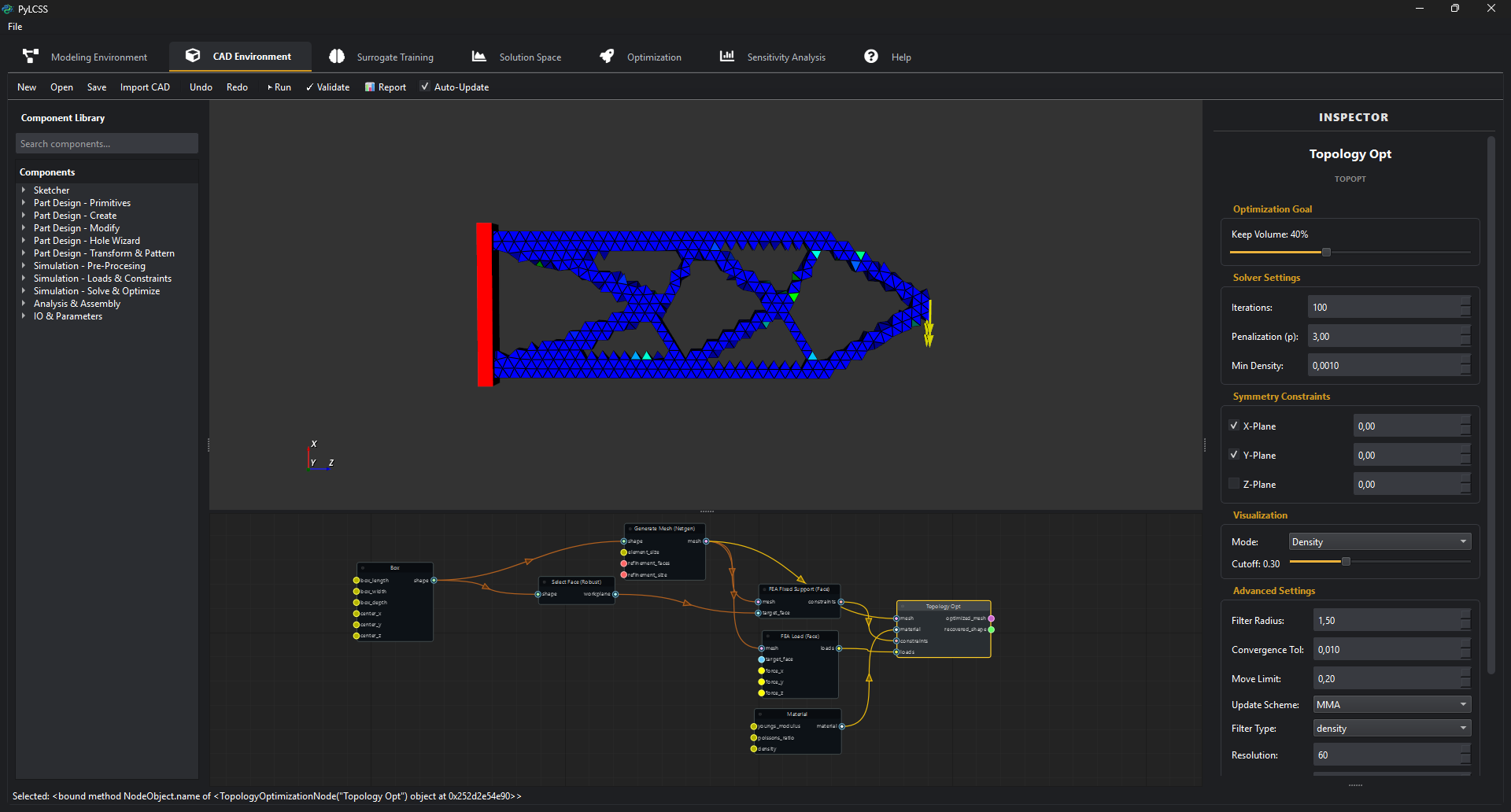Click the Optimization rocket icon
The height and width of the screenshot is (812, 1511).
[607, 56]
